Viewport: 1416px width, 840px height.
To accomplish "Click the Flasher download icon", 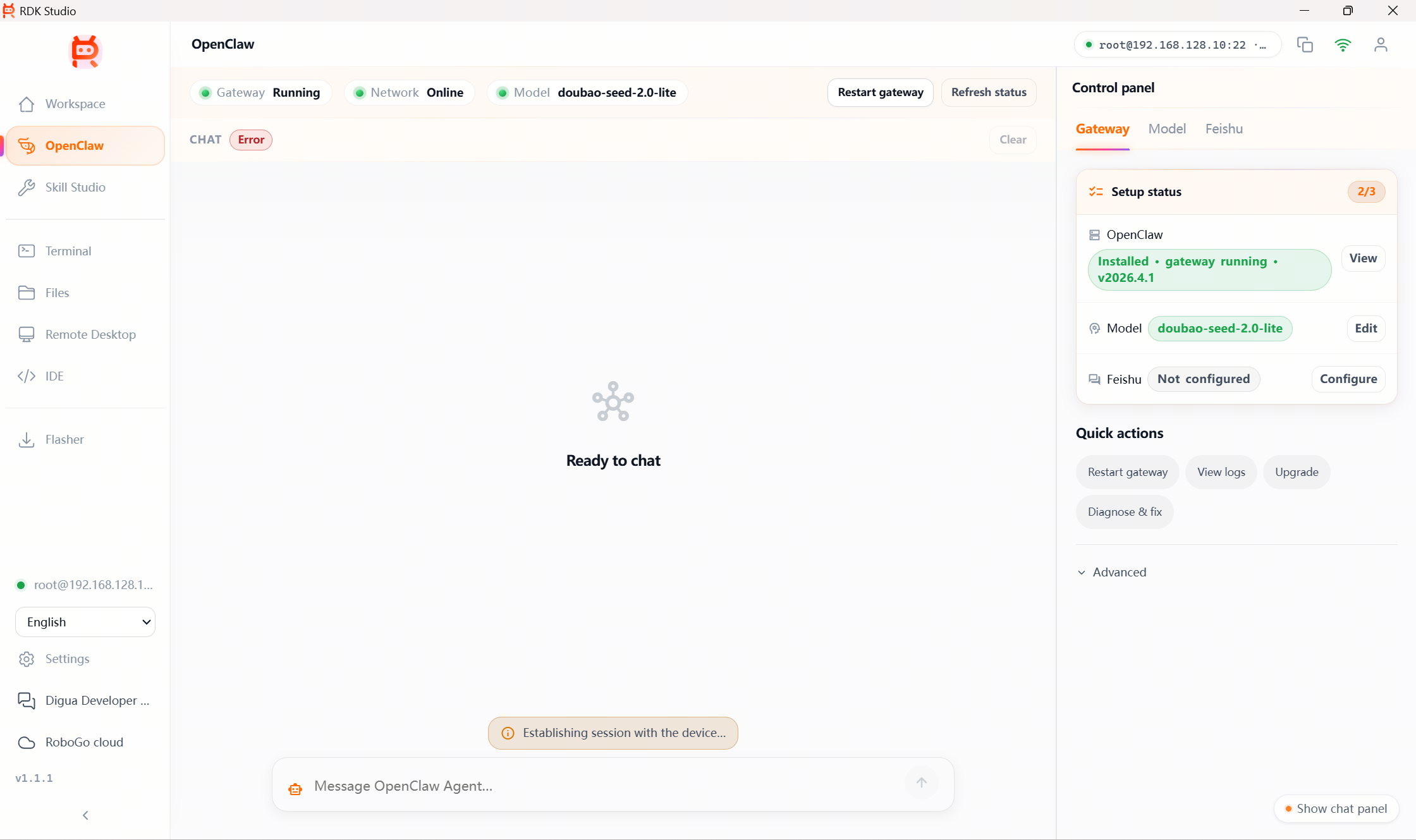I will (27, 439).
